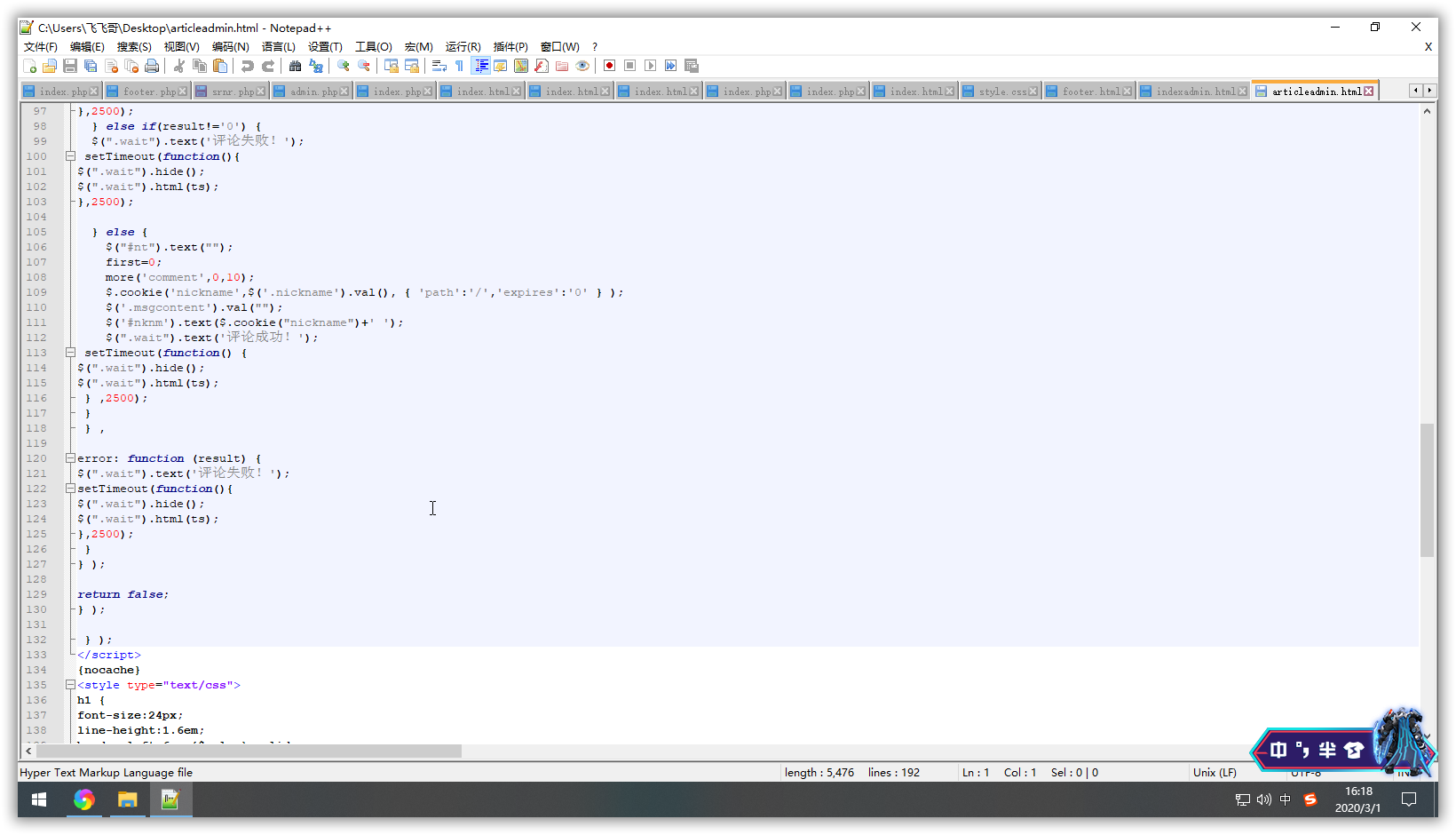
Task: Switch to the style.css tab
Action: coord(1001,91)
